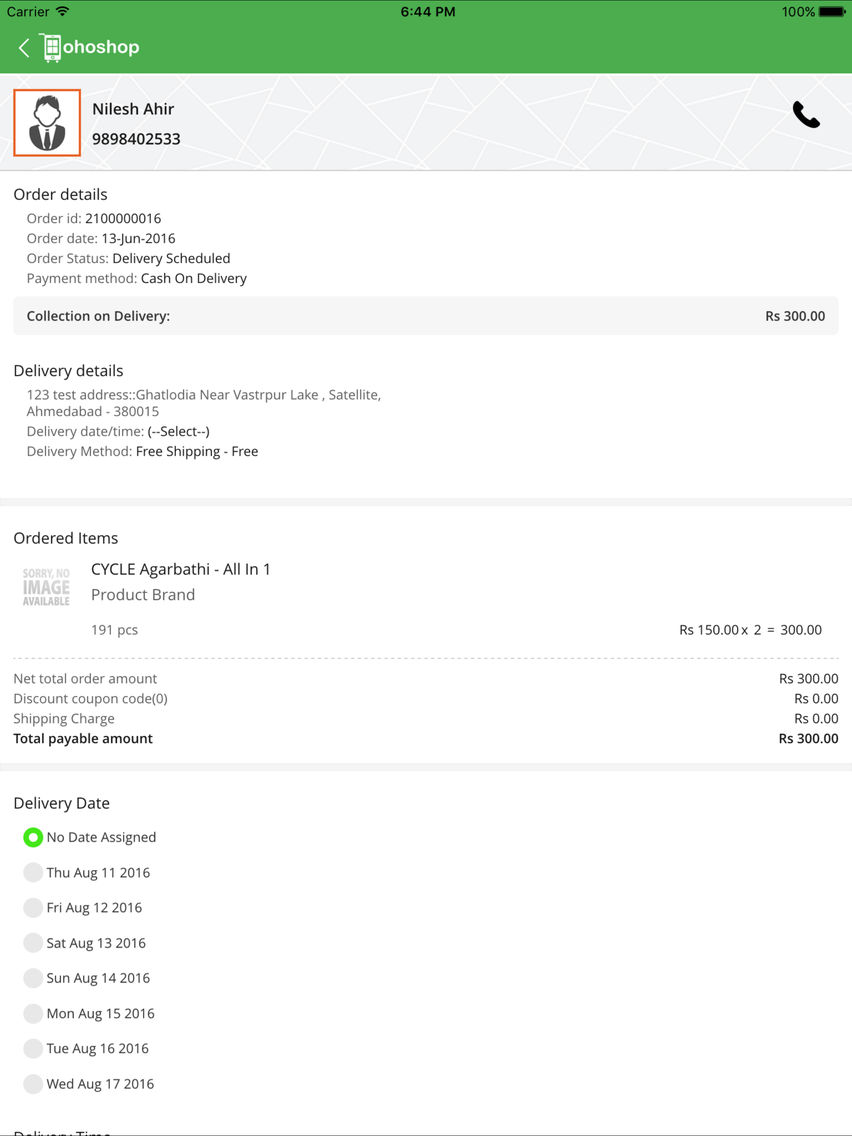Choose Thu Aug 11 2016 delivery date
Viewport: 852px width, 1136px height.
pos(33,872)
